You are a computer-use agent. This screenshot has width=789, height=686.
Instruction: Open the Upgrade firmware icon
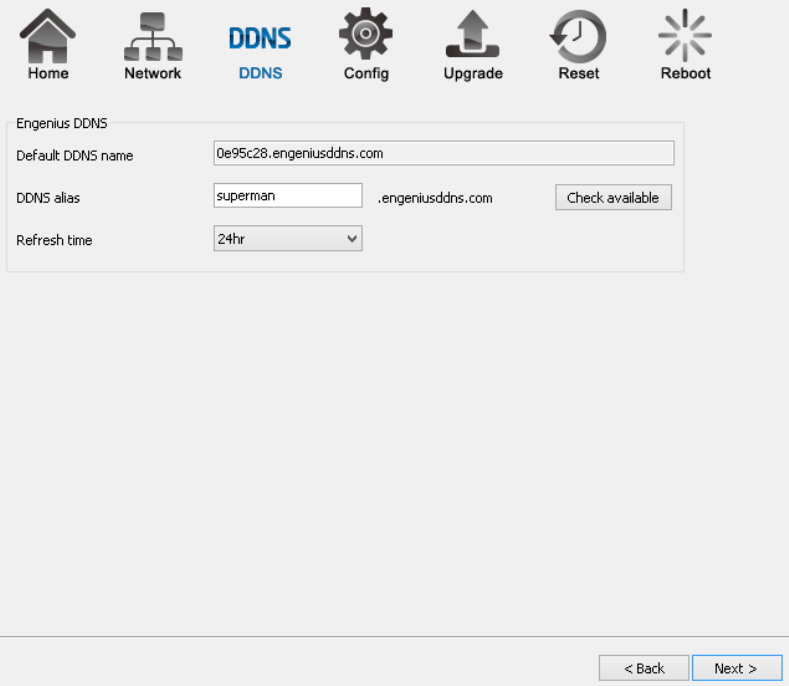pyautogui.click(x=472, y=34)
